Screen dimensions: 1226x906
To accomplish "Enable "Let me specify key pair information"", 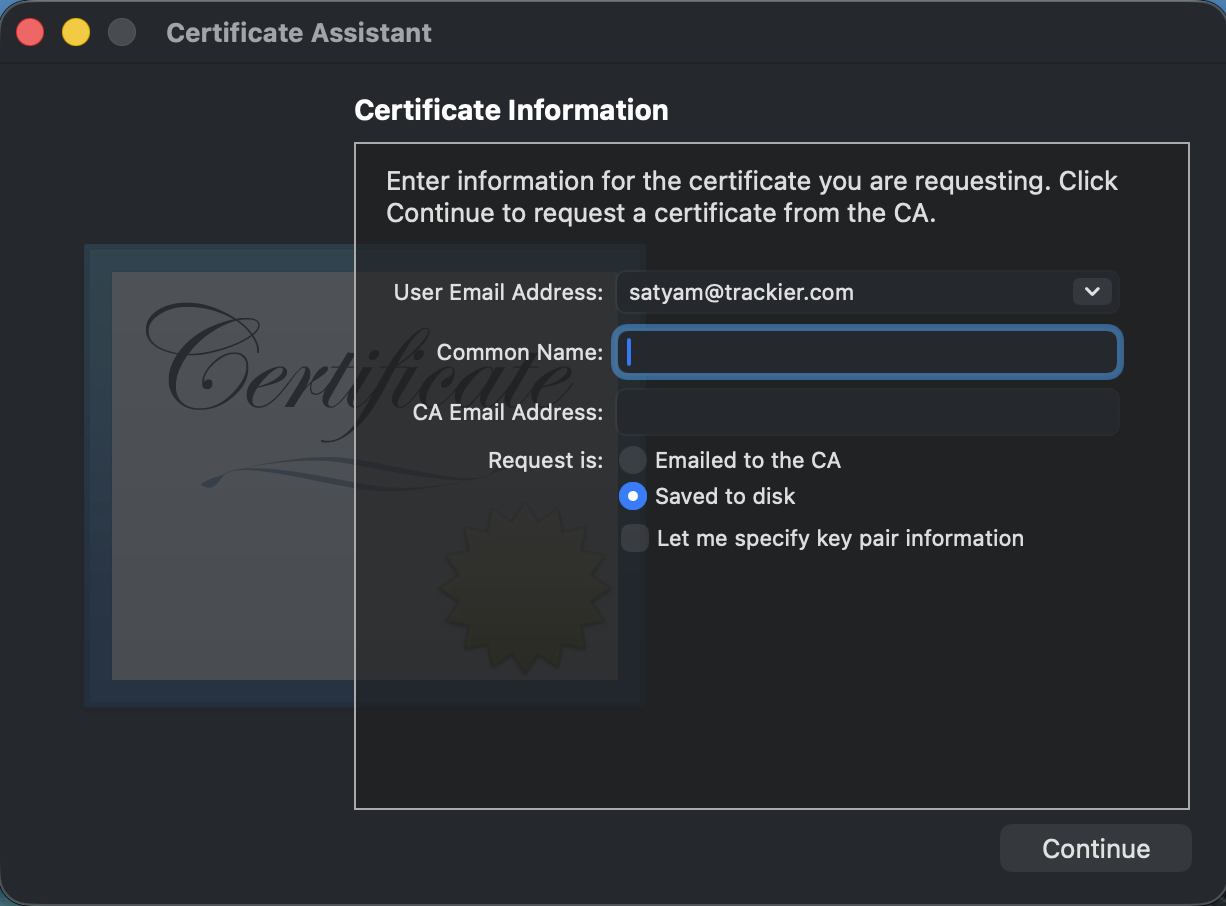I will click(633, 538).
